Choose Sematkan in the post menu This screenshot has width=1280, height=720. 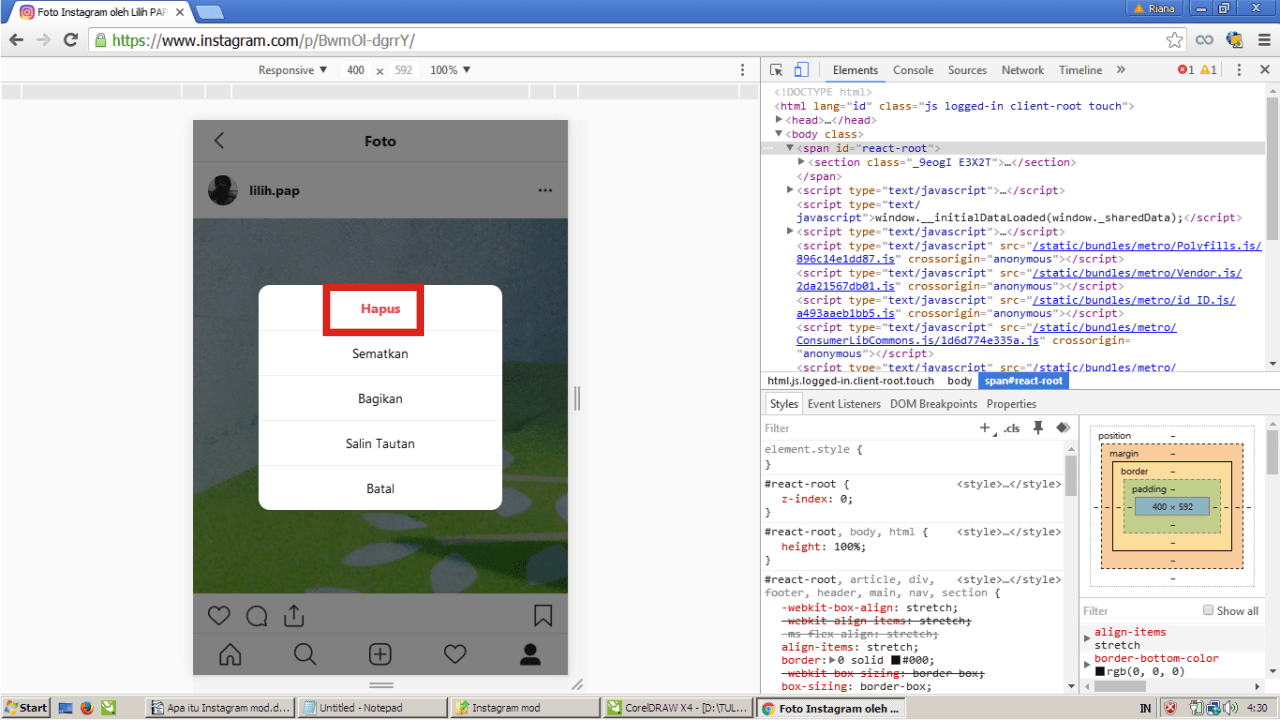[380, 353]
